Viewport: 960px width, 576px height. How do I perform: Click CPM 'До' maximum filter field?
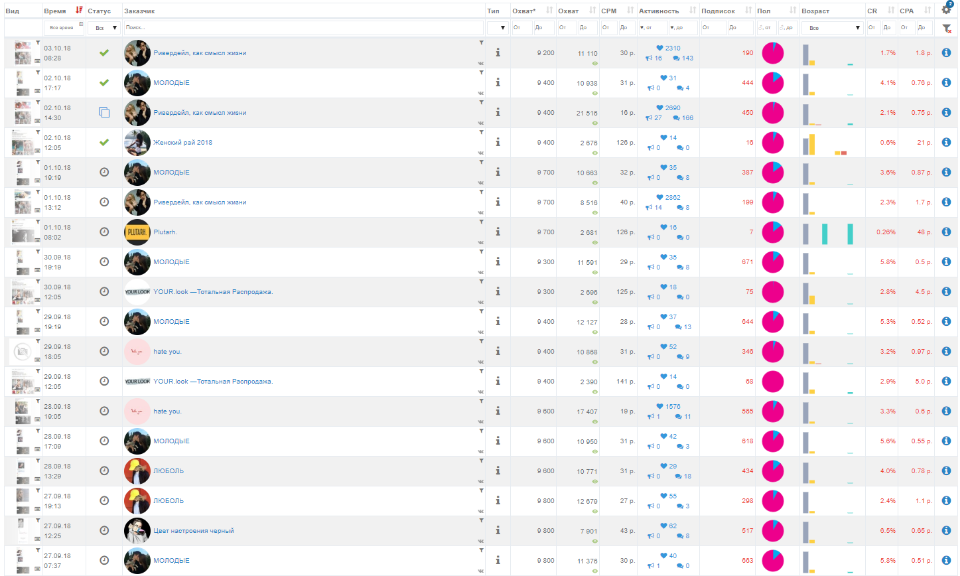tap(626, 28)
